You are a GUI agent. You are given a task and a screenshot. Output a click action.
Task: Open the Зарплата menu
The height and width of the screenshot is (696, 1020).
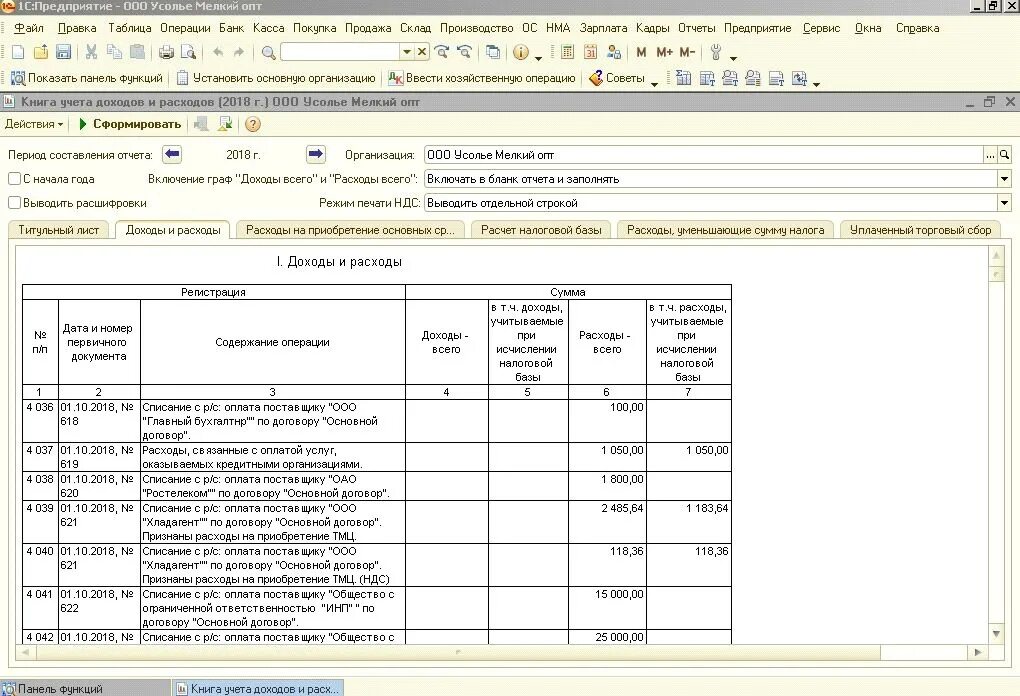coord(604,28)
